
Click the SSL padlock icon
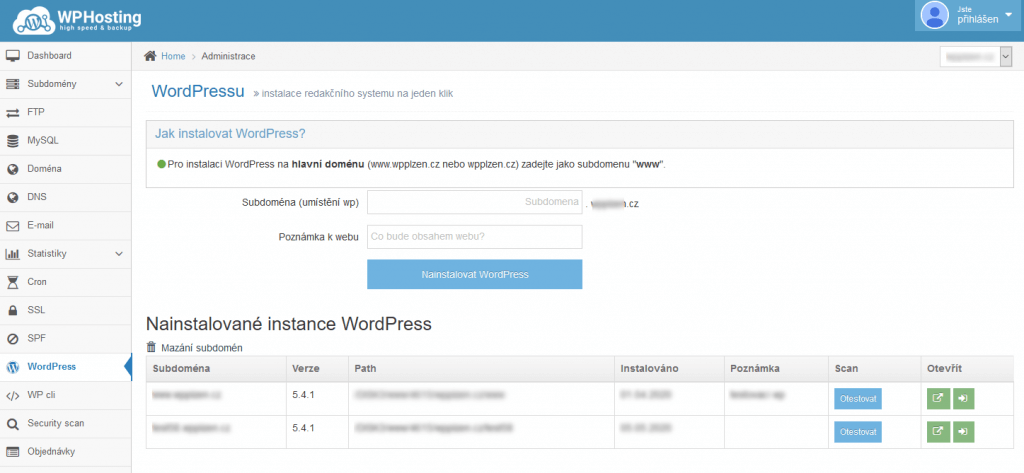pyautogui.click(x=12, y=310)
